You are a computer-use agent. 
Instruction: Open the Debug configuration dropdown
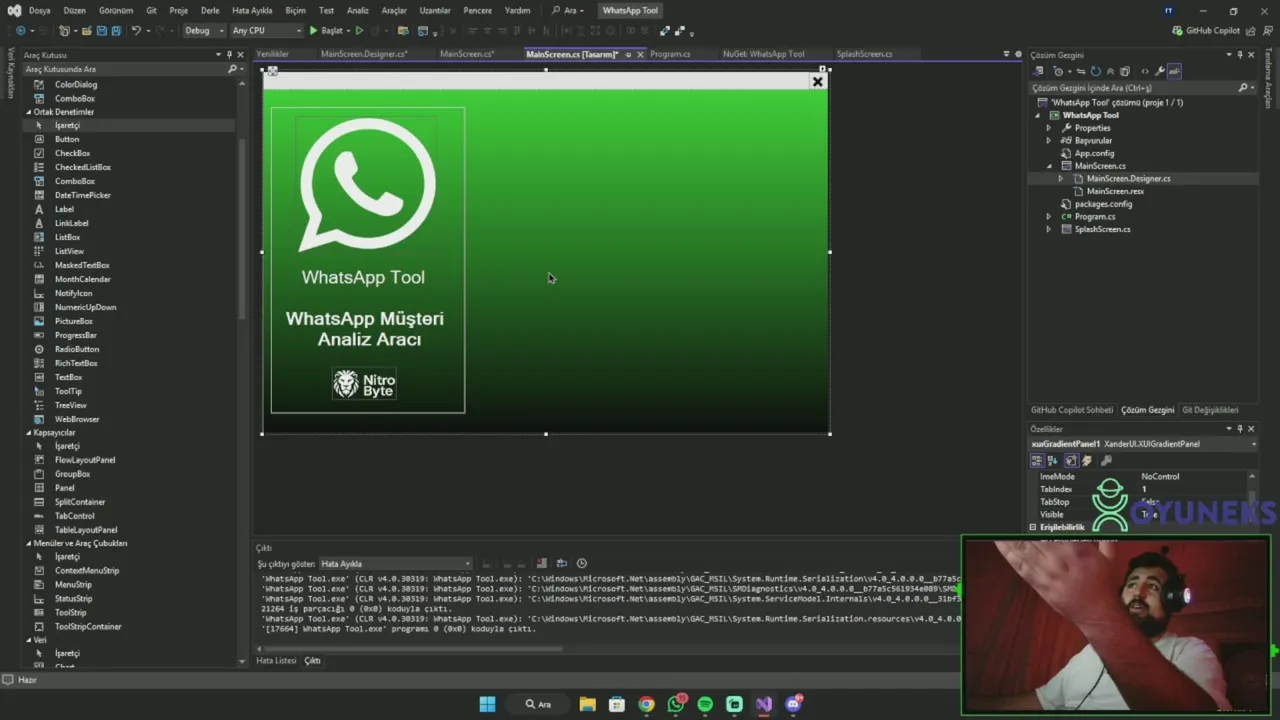[x=203, y=31]
